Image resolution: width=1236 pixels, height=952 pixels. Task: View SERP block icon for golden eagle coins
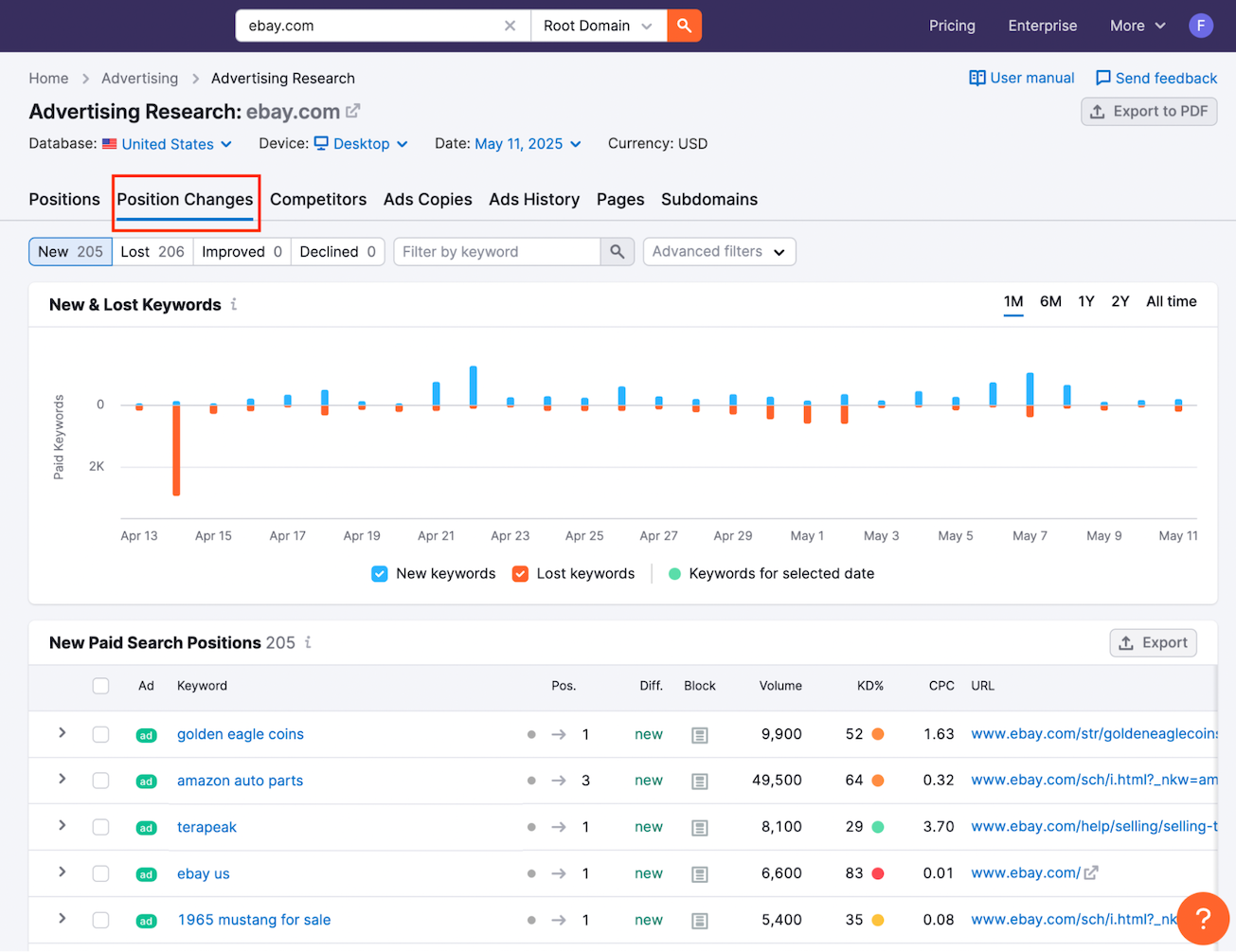point(699,735)
